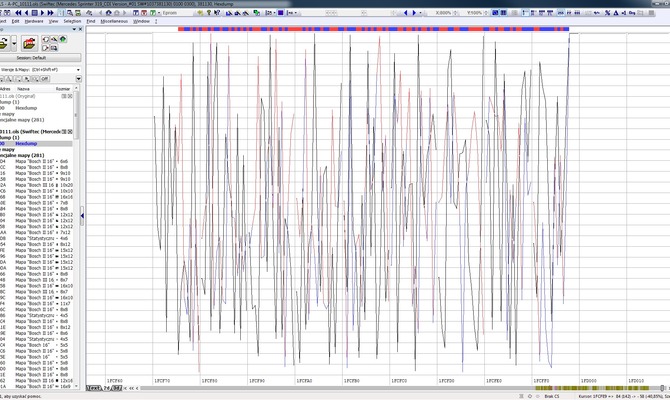Switch to 3D view mode
Screen dimensions: 670x400
click(118, 387)
